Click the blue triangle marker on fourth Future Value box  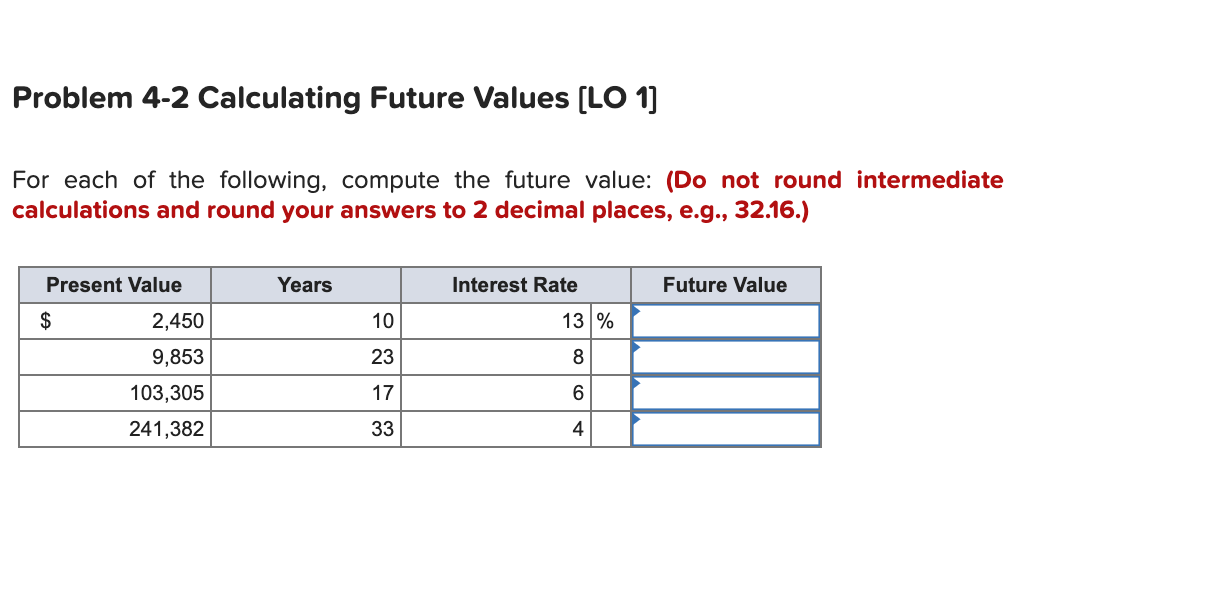click(635, 421)
